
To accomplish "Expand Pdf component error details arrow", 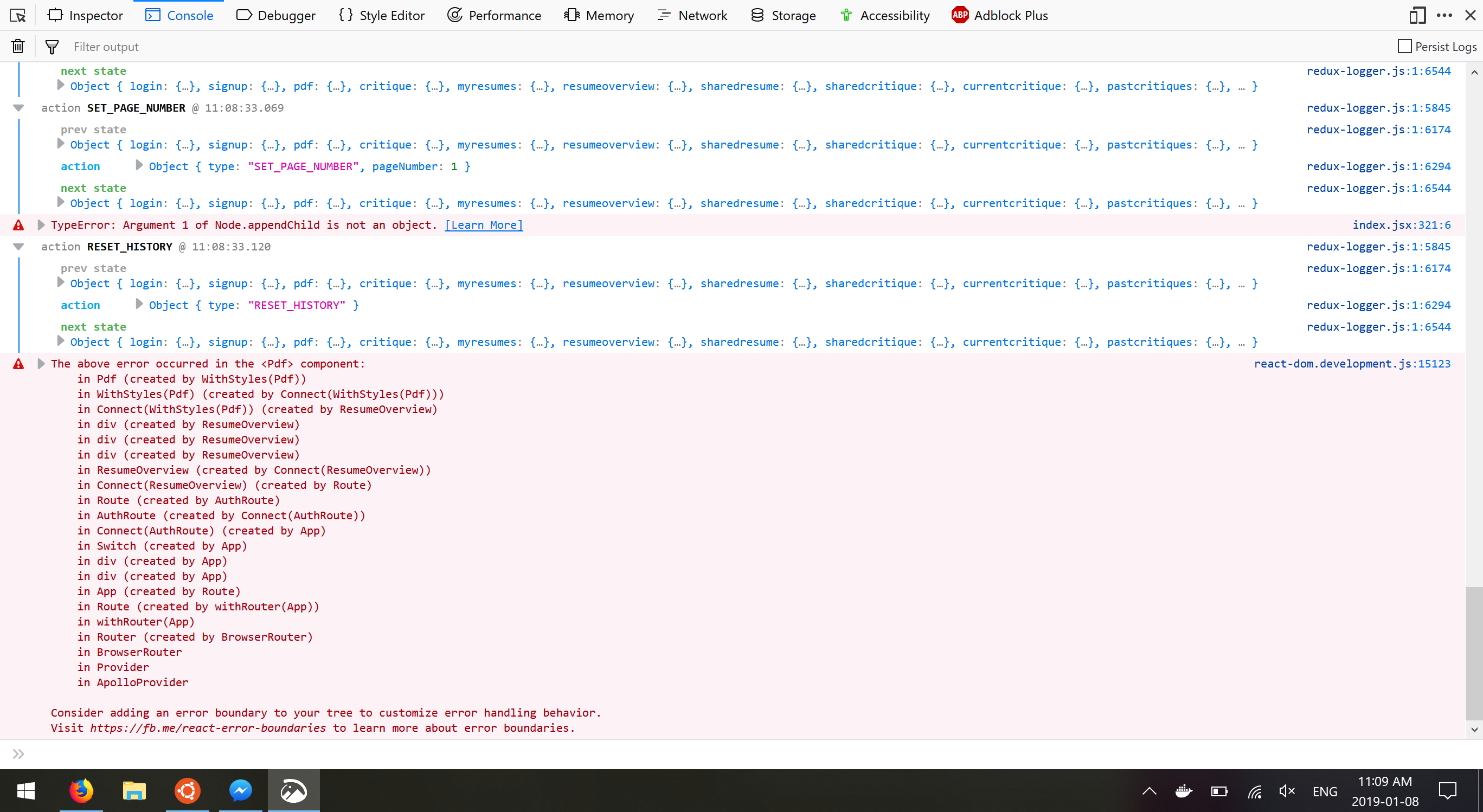I will pos(41,364).
